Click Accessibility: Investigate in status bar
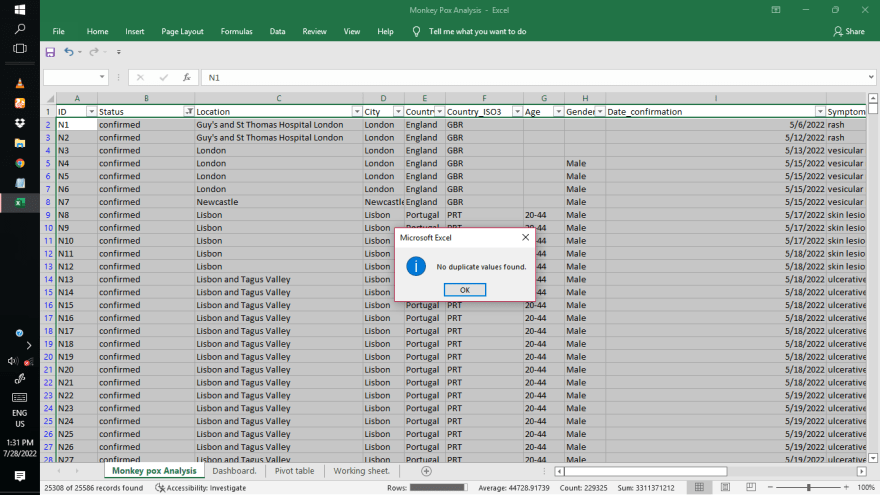The image size is (880, 495). point(201,488)
